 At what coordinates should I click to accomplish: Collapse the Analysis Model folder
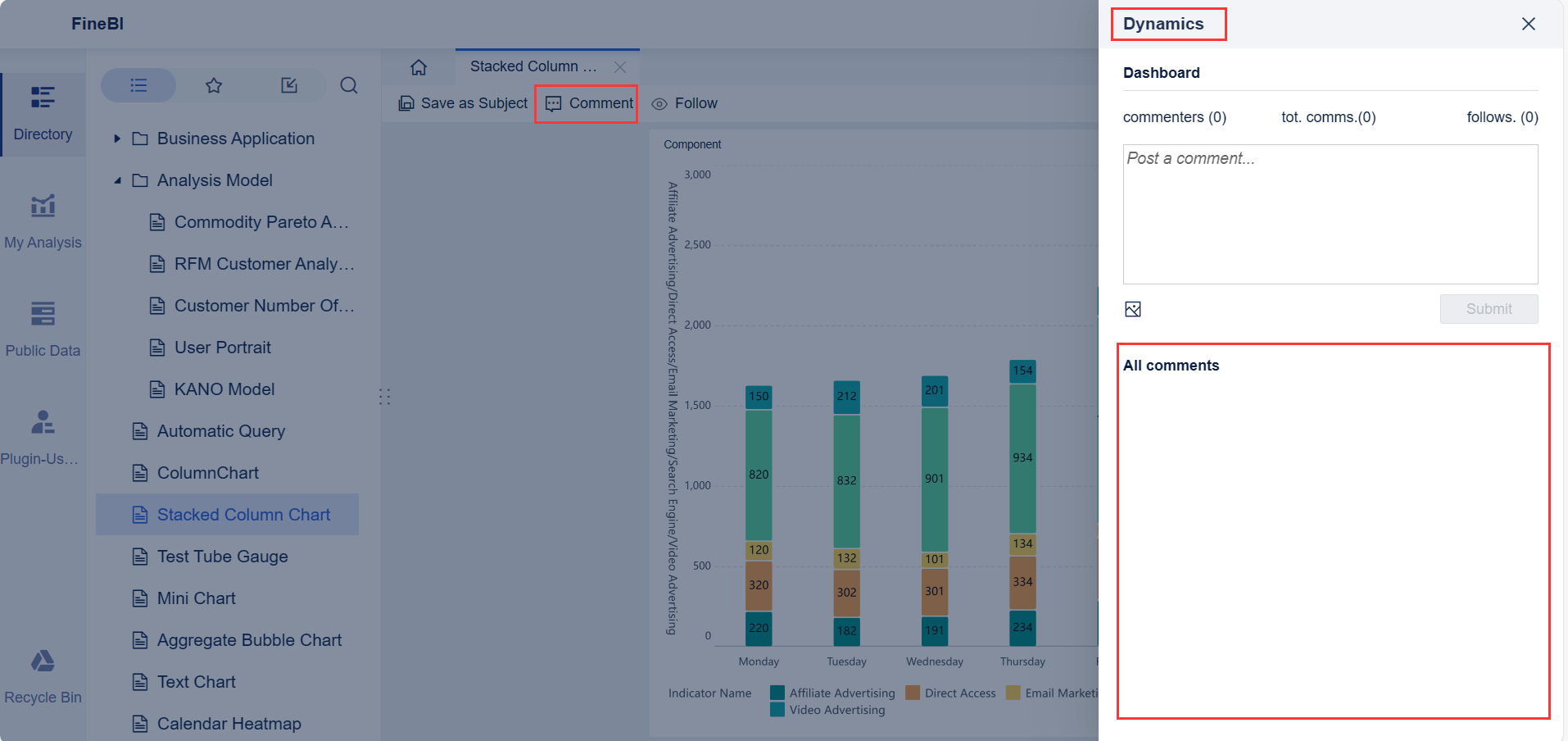click(117, 180)
